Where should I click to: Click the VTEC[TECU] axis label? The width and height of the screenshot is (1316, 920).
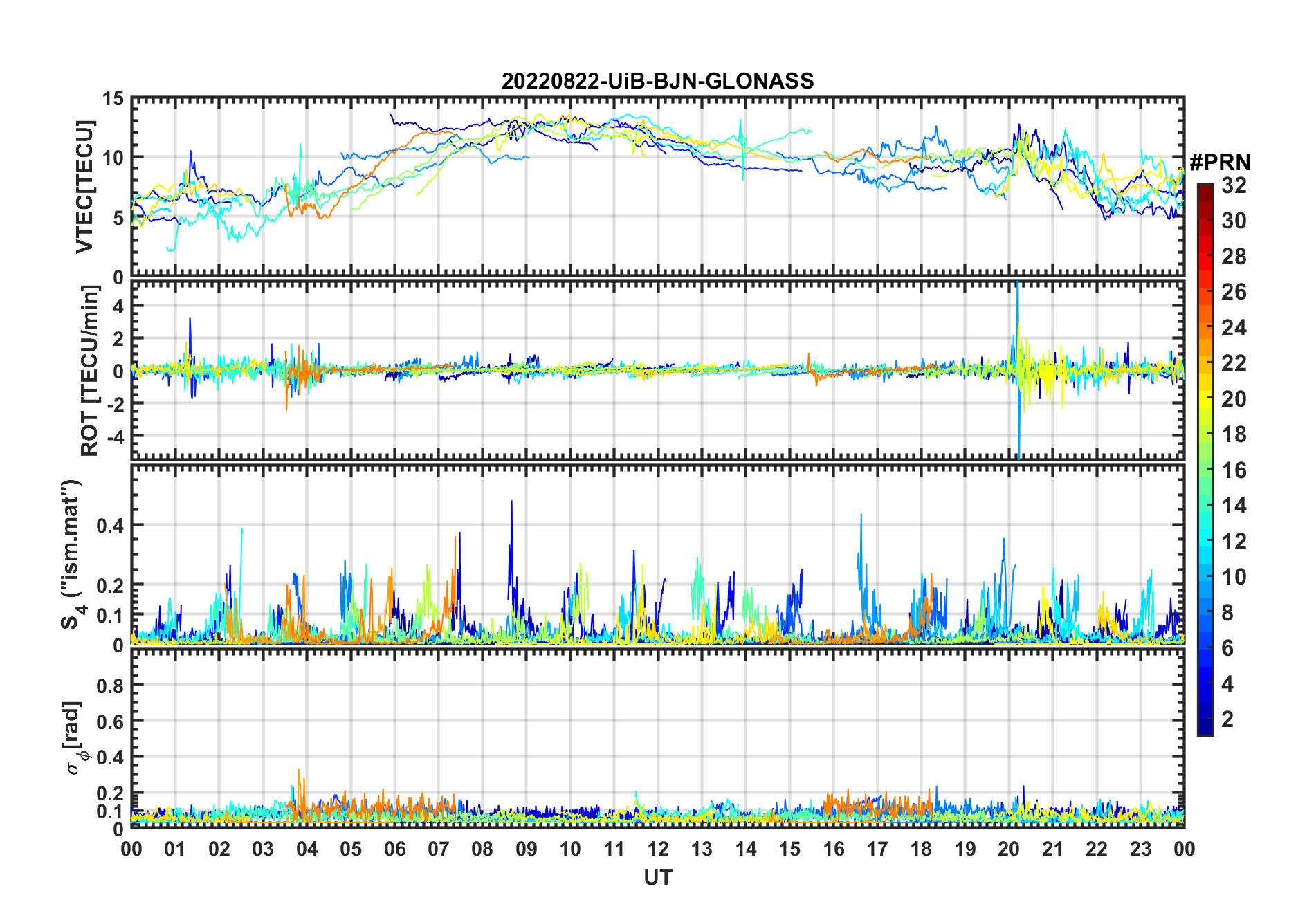click(x=84, y=187)
